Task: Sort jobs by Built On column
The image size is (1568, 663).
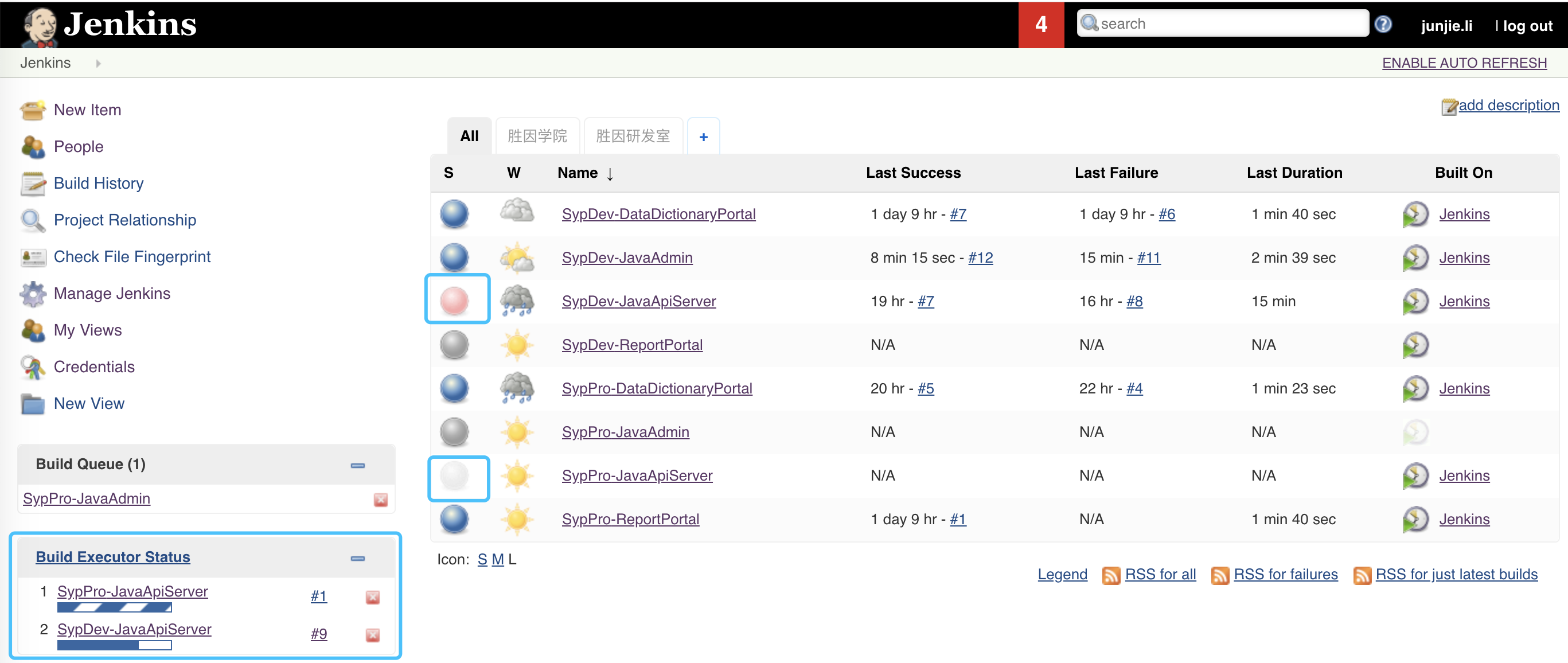Action: [x=1463, y=173]
